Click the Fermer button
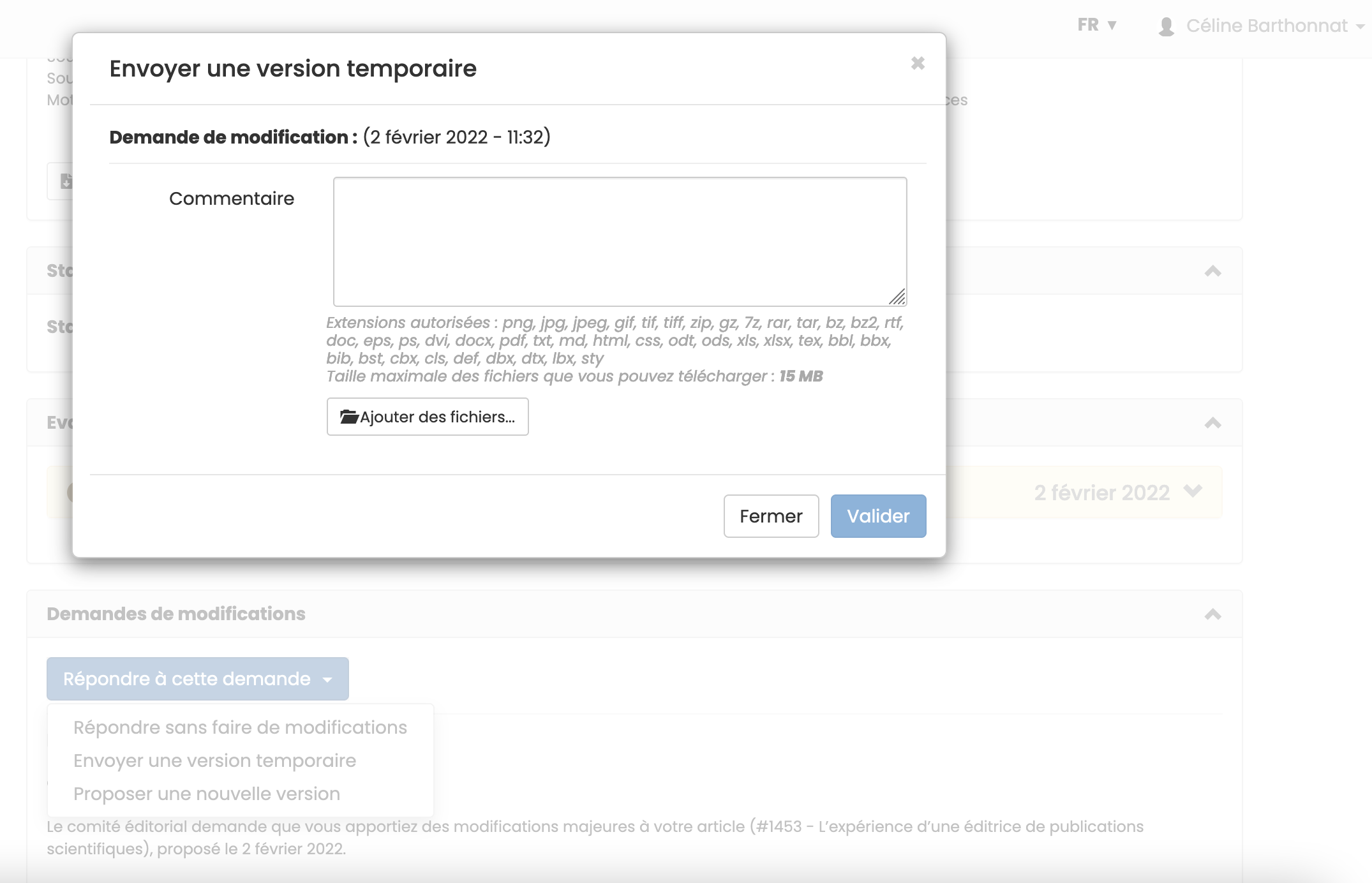Screen dimensions: 1372x883 click(x=771, y=516)
